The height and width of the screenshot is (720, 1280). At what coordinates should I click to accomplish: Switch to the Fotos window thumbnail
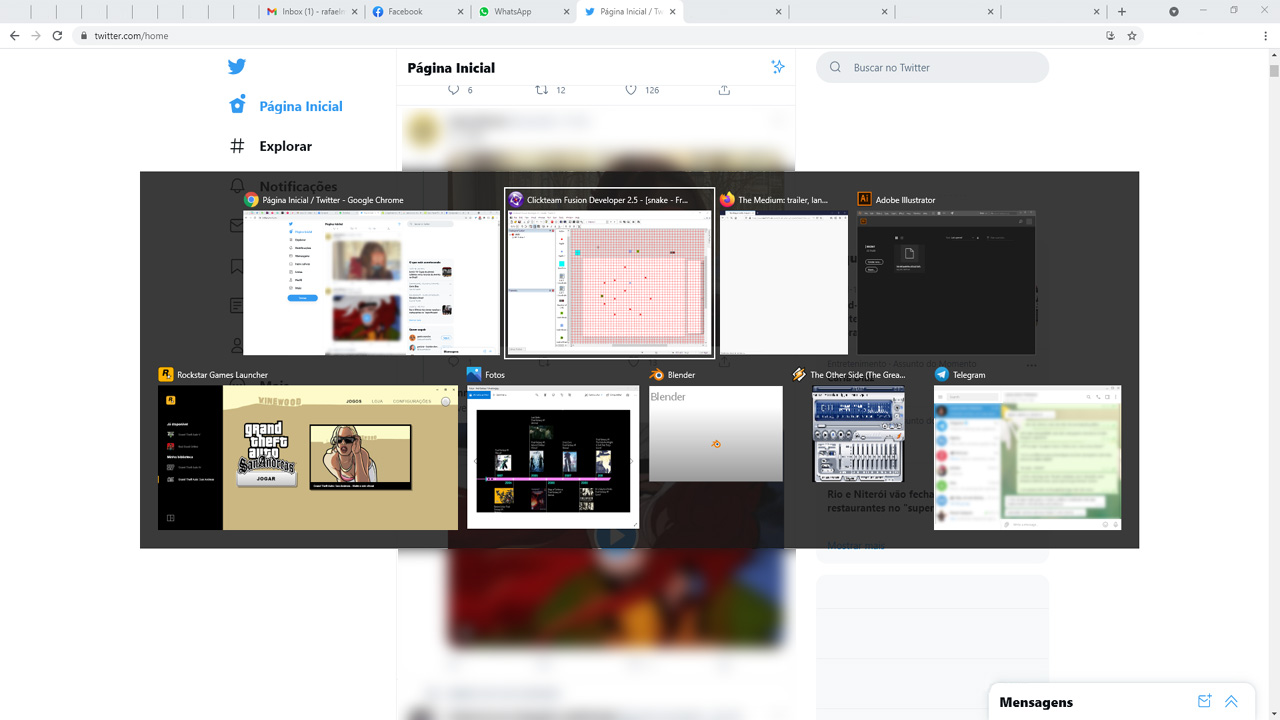tap(553, 458)
